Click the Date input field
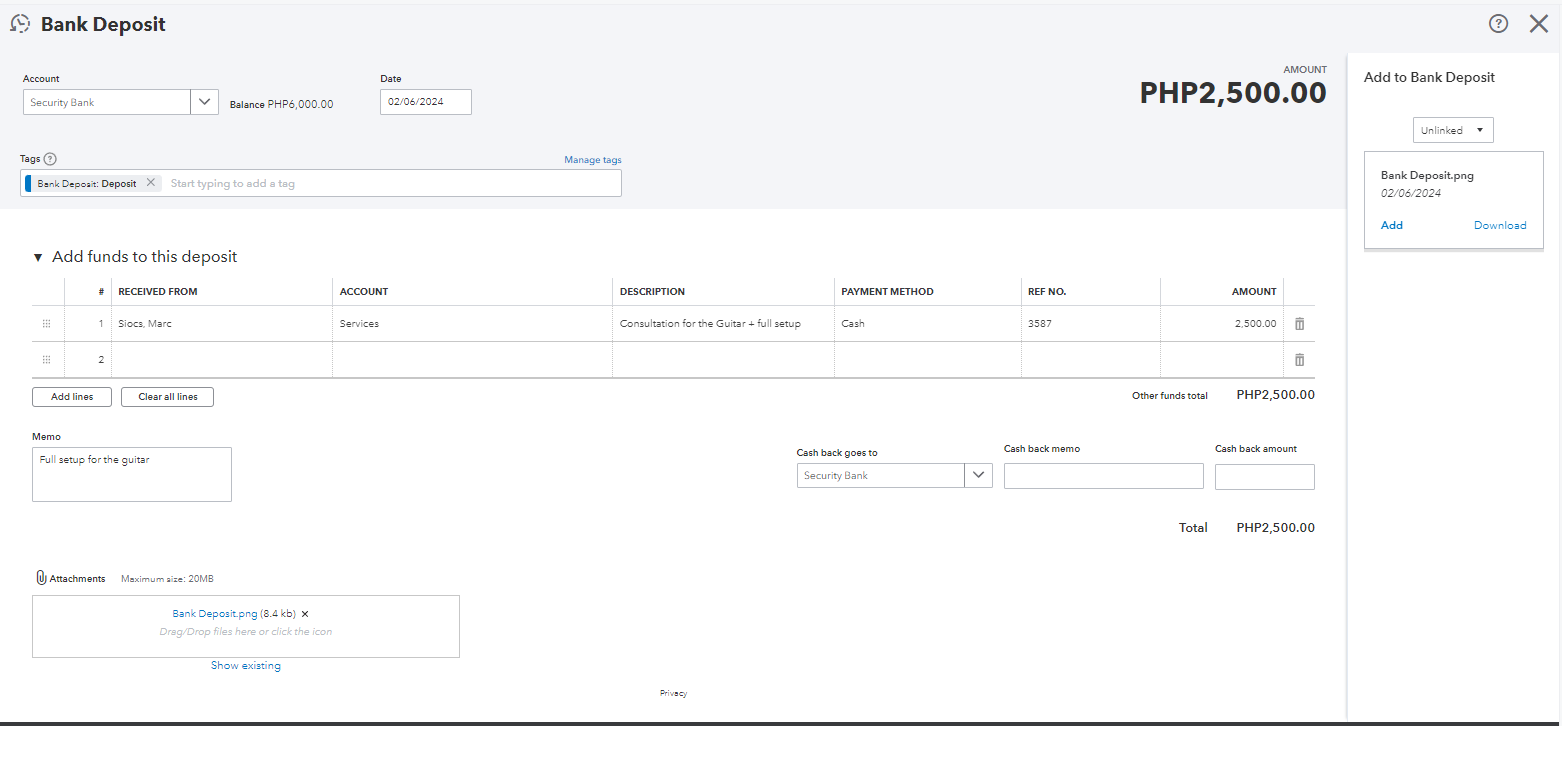The image size is (1562, 774). point(425,102)
